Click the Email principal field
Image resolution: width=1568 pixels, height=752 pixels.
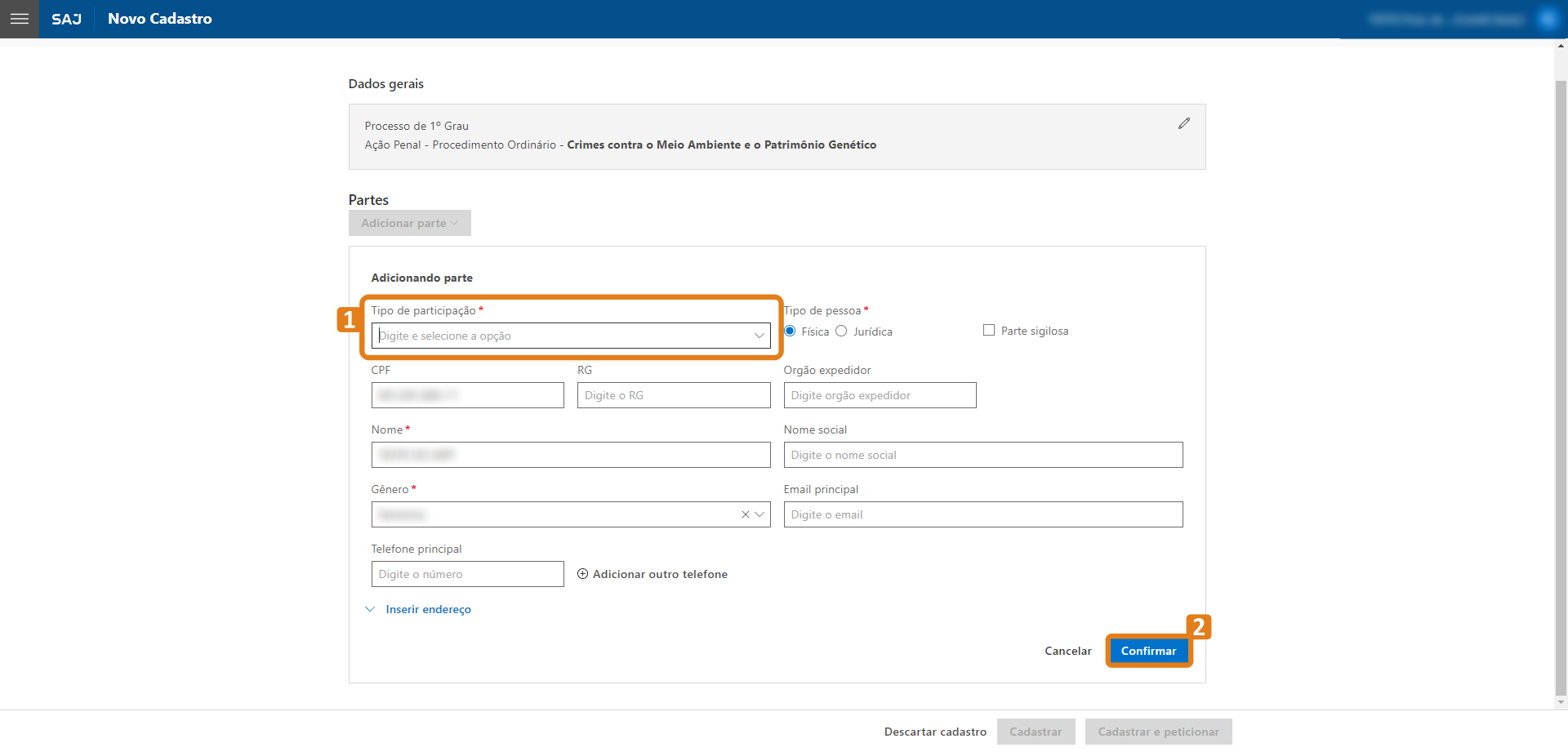tap(982, 514)
